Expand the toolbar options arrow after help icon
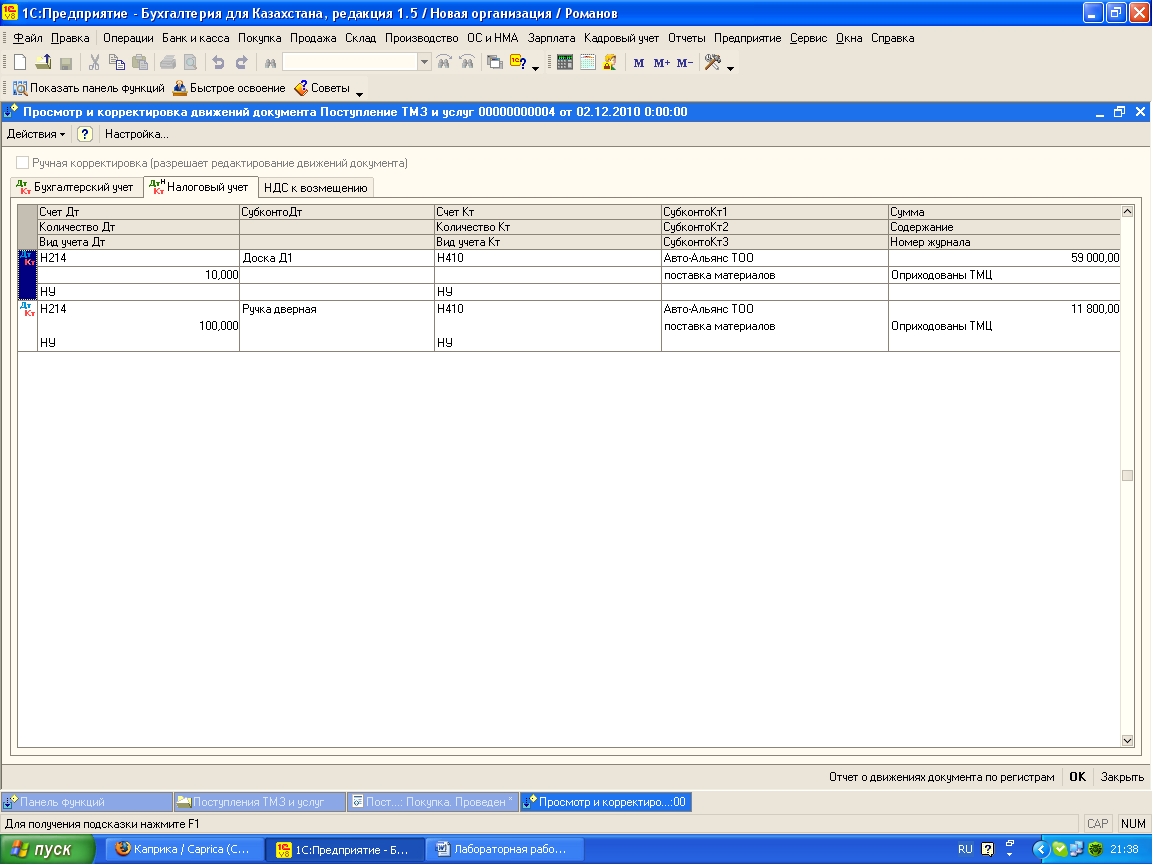This screenshot has height=864, width=1152. [535, 68]
